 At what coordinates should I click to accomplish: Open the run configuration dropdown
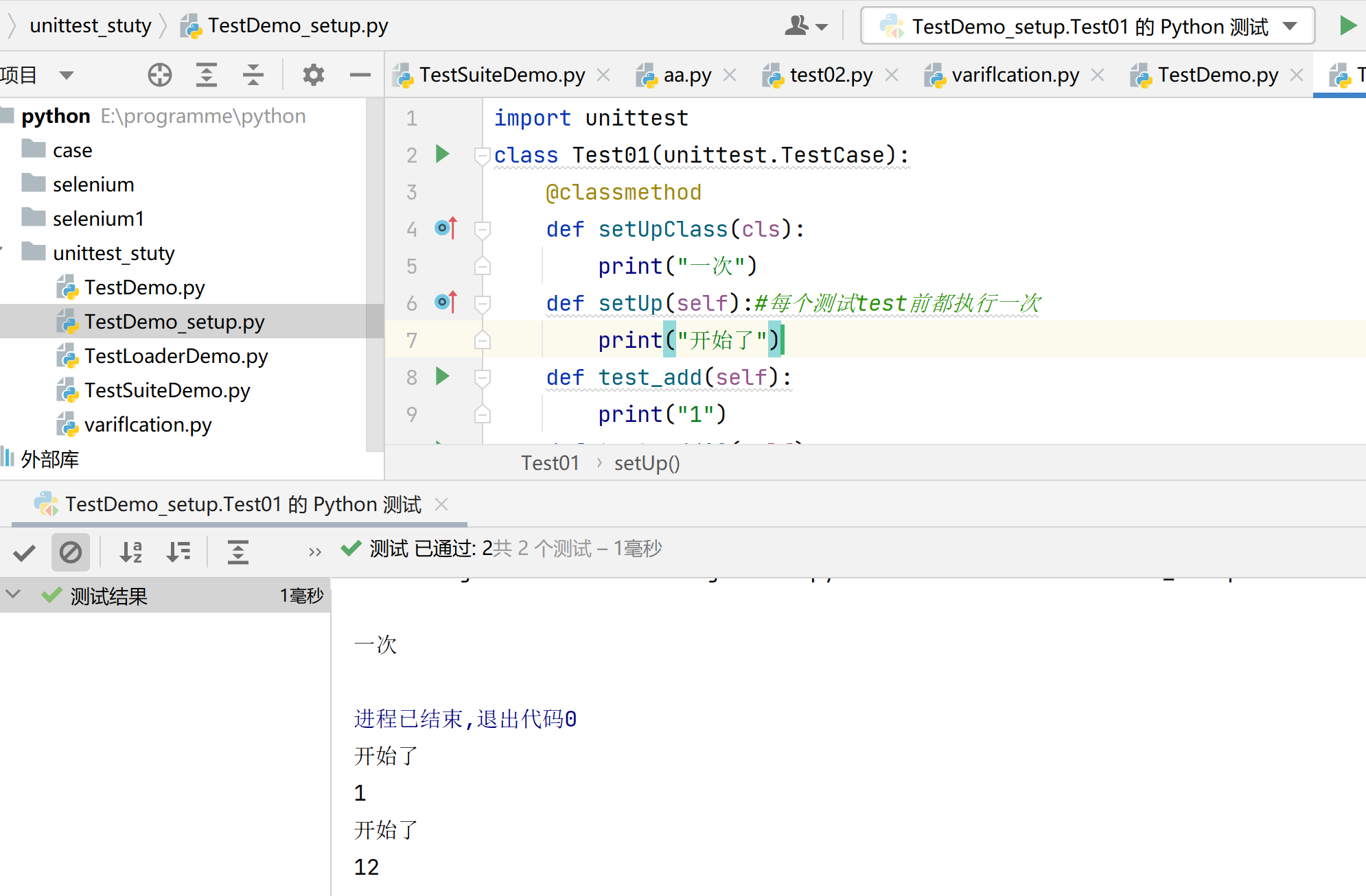tap(1290, 26)
